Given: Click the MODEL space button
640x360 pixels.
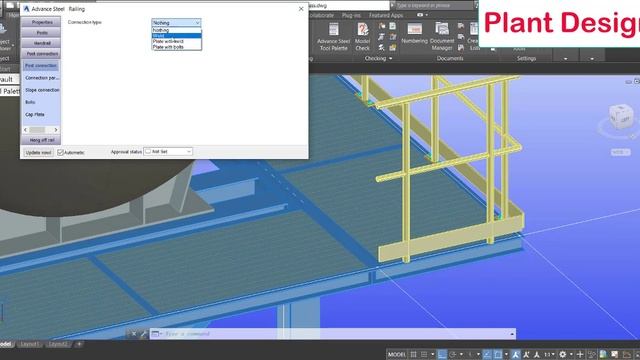Looking at the screenshot, I should click(x=397, y=354).
